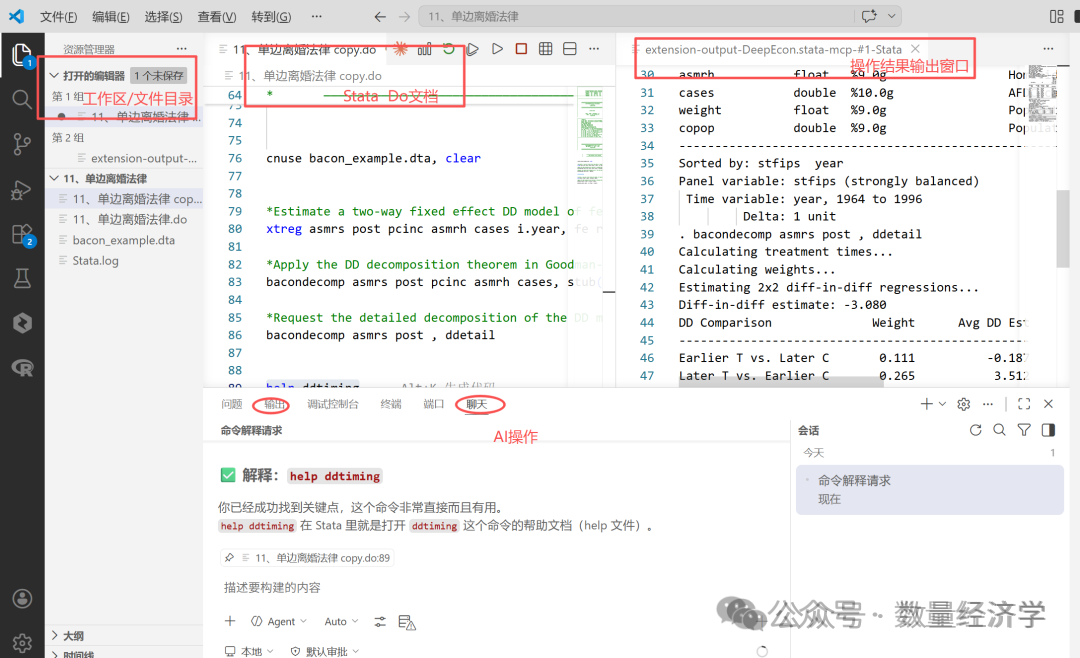
Task: Open more actions for the do-file editor
Action: pyautogui.click(x=594, y=49)
